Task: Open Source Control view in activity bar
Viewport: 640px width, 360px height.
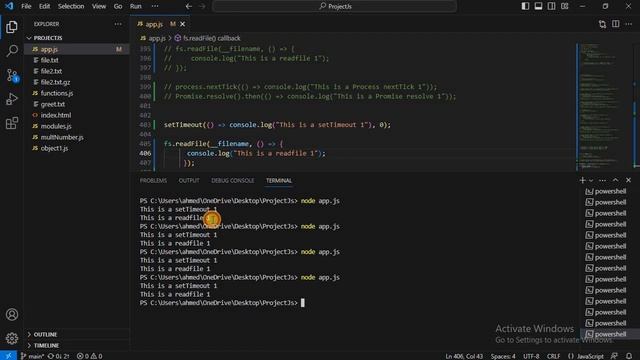Action: click(x=12, y=75)
